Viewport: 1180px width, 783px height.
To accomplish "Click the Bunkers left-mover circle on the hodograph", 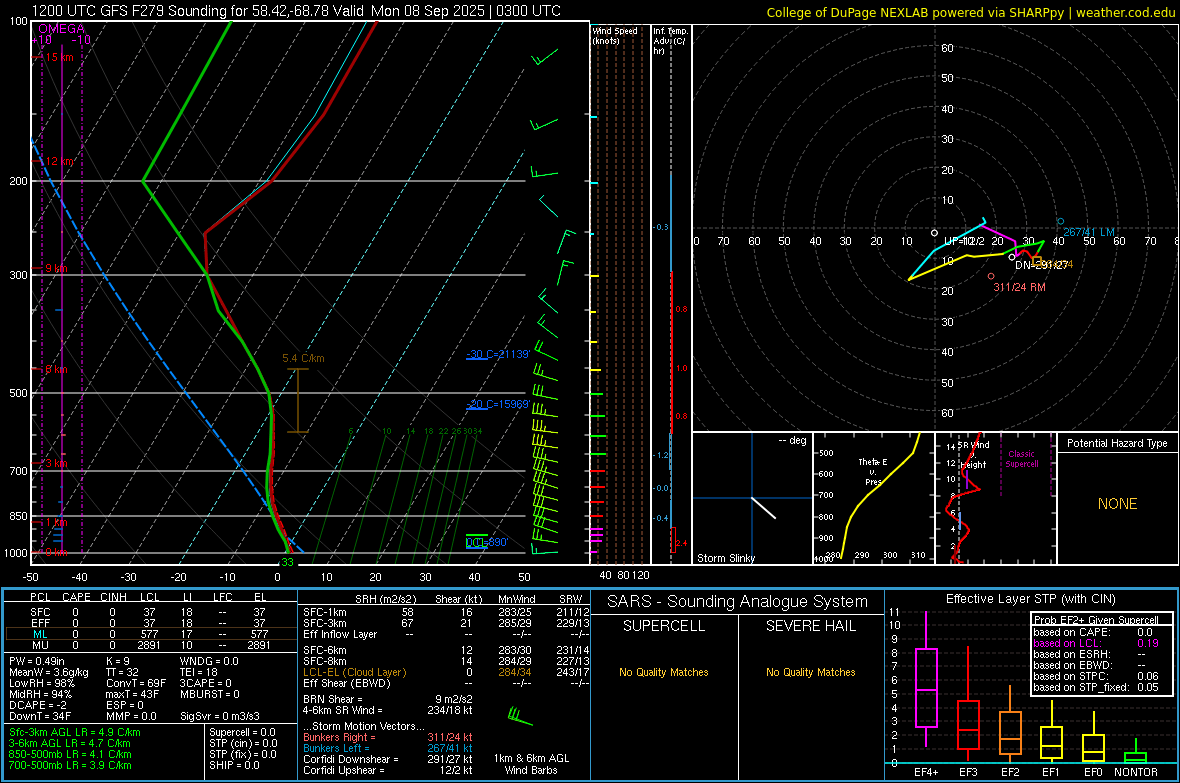I will (x=1060, y=221).
